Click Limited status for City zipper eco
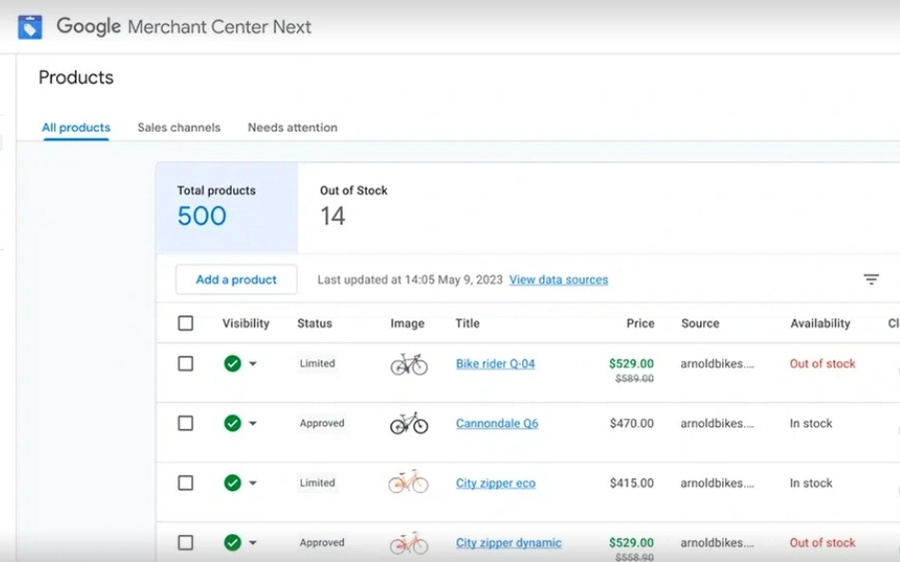Screen dimensions: 900x562 317,483
